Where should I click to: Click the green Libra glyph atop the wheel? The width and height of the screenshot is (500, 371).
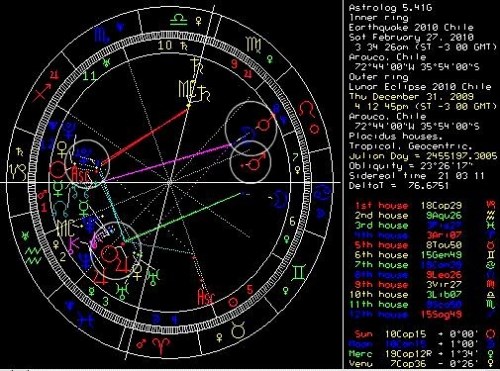(179, 20)
